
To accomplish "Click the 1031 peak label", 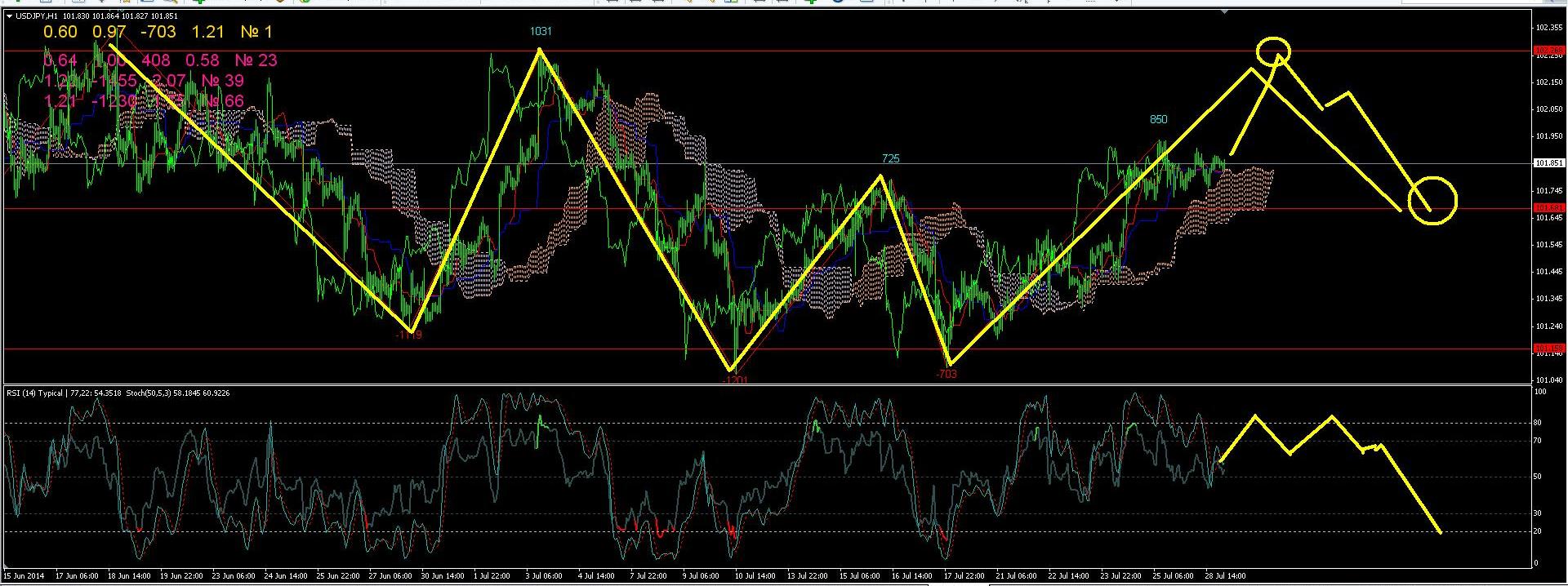I will (x=541, y=32).
